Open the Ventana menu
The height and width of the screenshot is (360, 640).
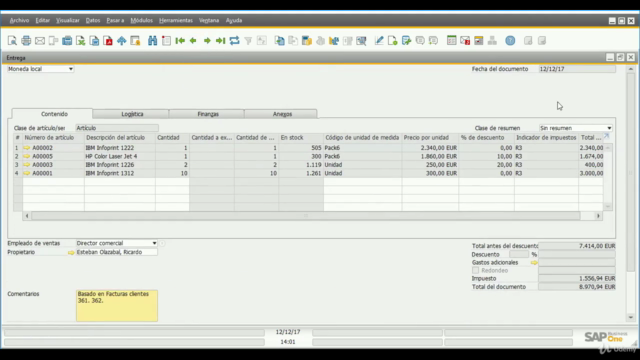209,20
